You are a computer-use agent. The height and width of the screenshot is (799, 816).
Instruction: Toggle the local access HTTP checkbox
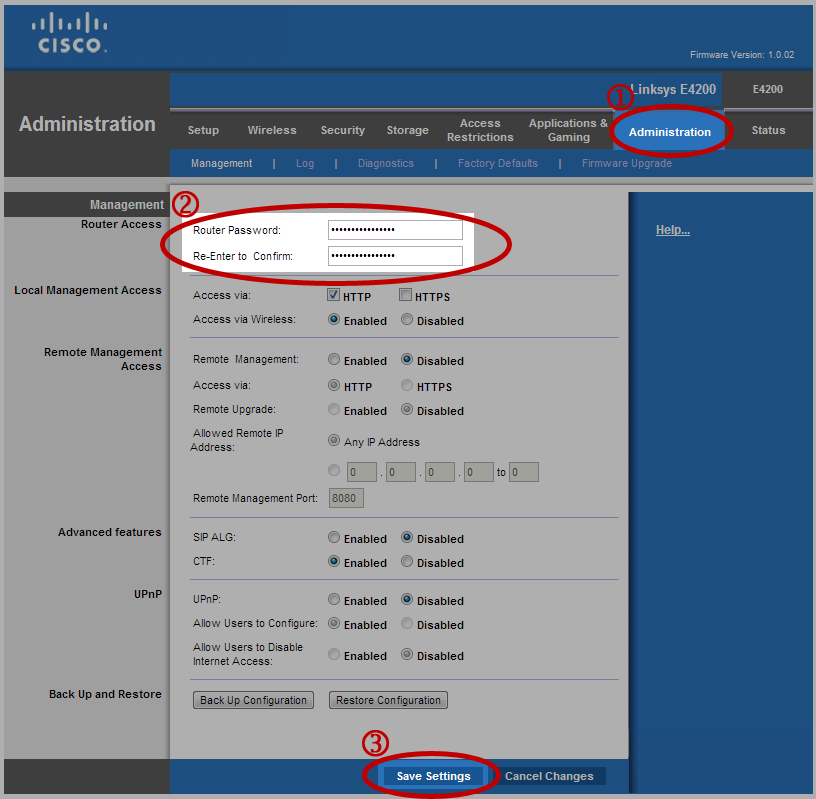[x=334, y=295]
